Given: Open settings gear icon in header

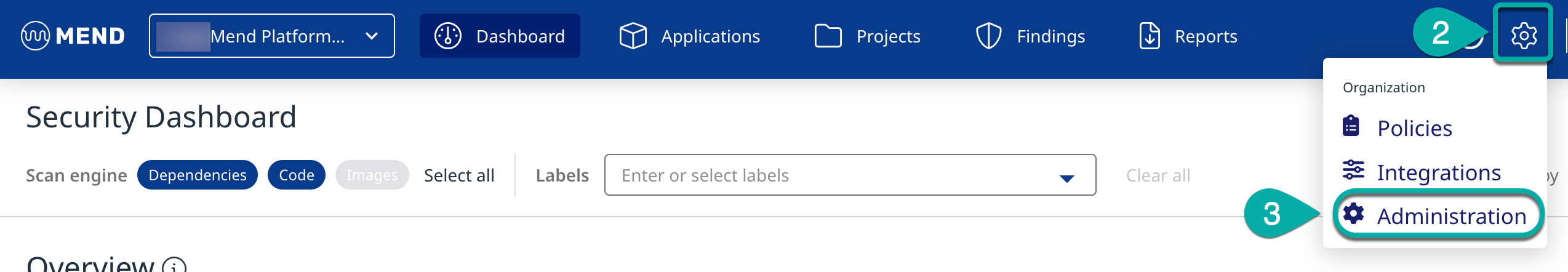Looking at the screenshot, I should (1523, 36).
